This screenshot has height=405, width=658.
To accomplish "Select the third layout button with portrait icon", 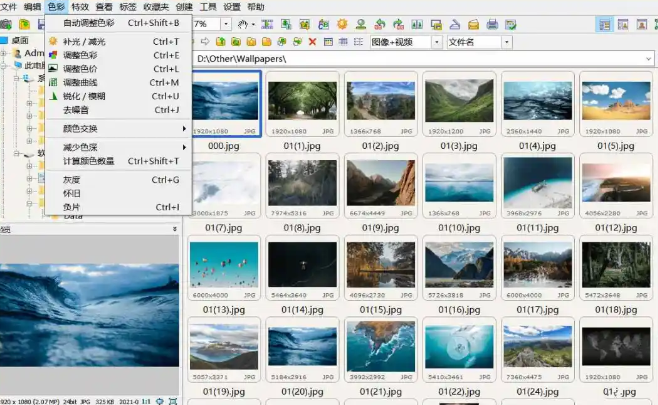I will click(x=642, y=24).
